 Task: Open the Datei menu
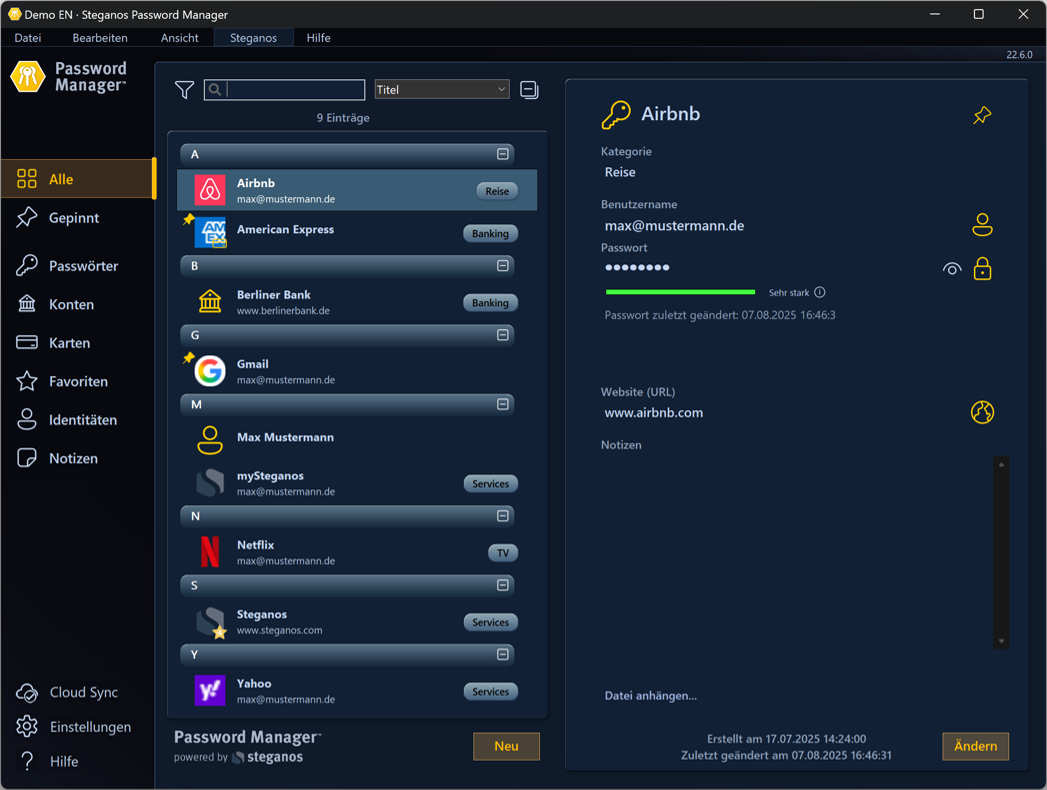point(27,38)
